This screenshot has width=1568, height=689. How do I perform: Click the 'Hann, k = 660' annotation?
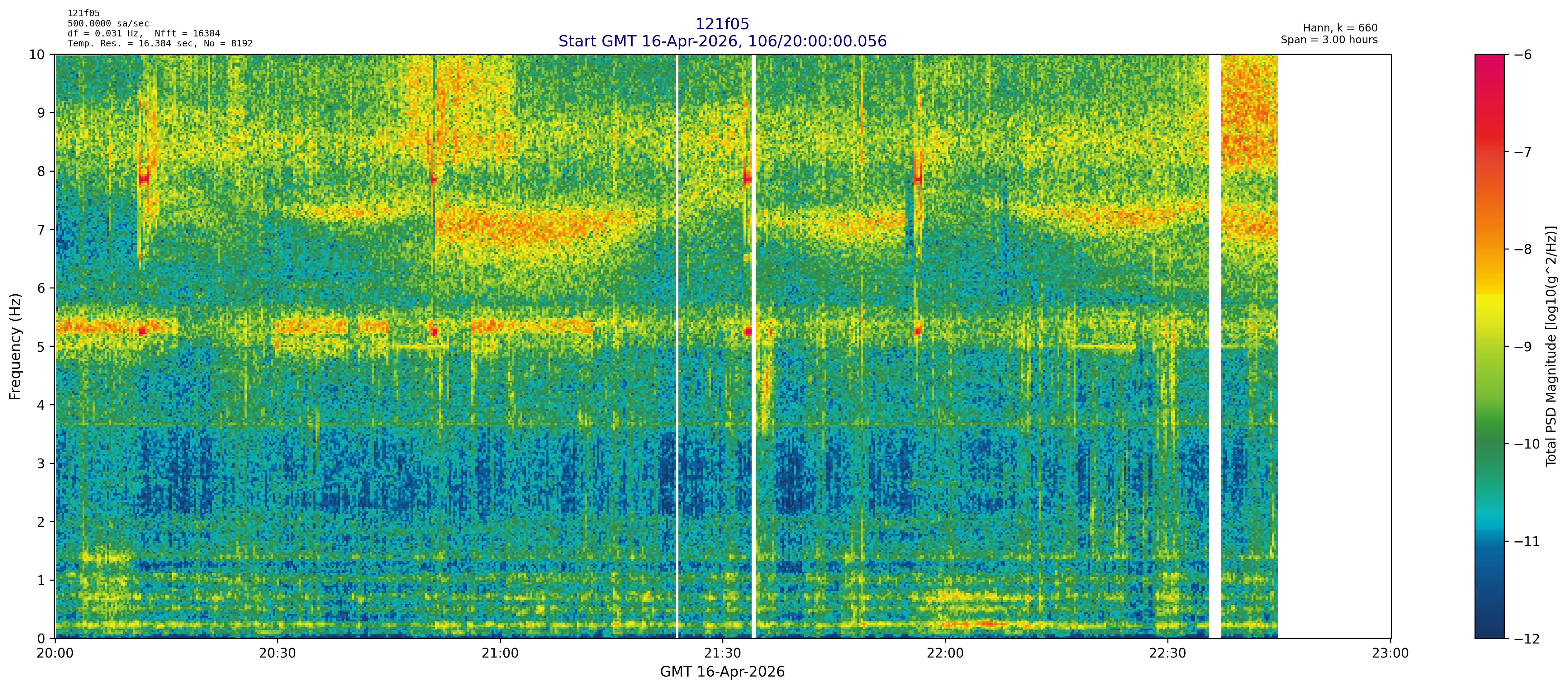(x=1340, y=28)
